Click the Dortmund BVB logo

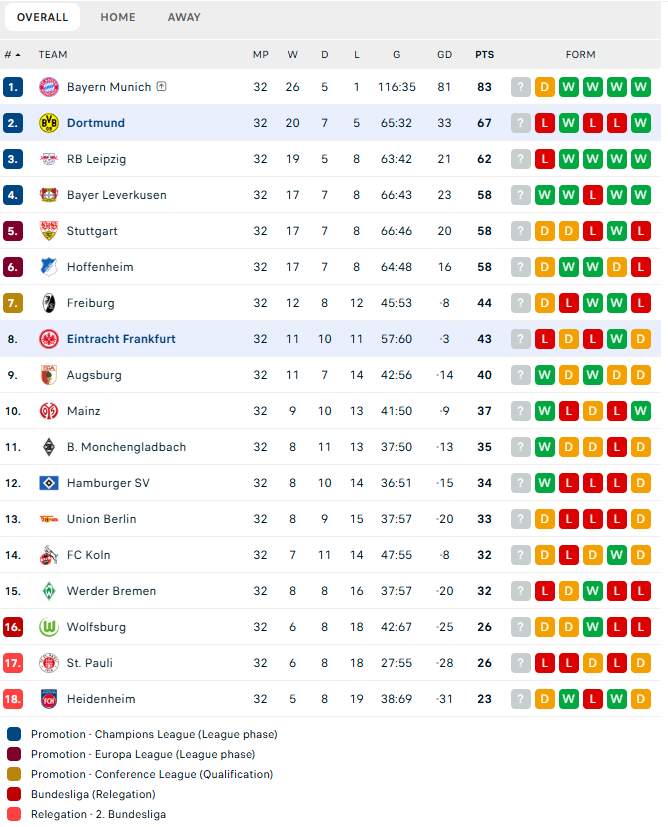[49, 123]
